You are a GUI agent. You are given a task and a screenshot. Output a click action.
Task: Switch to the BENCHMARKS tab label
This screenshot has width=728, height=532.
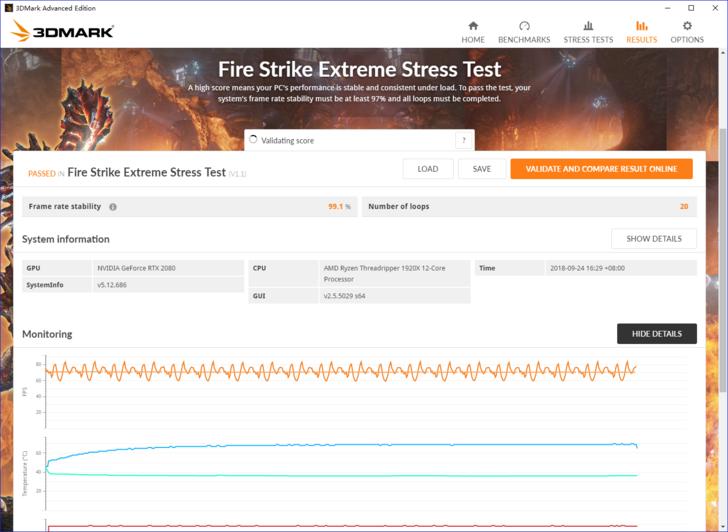tap(524, 40)
